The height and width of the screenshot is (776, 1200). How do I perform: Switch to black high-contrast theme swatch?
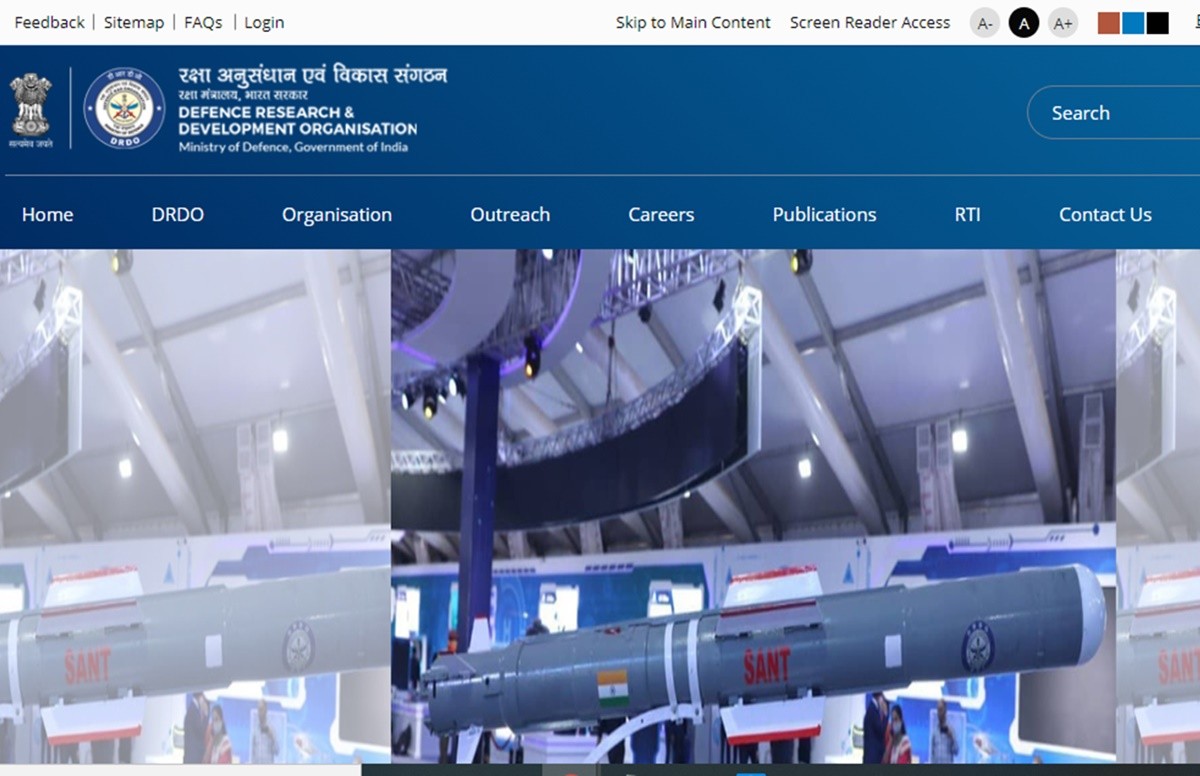(x=1158, y=23)
